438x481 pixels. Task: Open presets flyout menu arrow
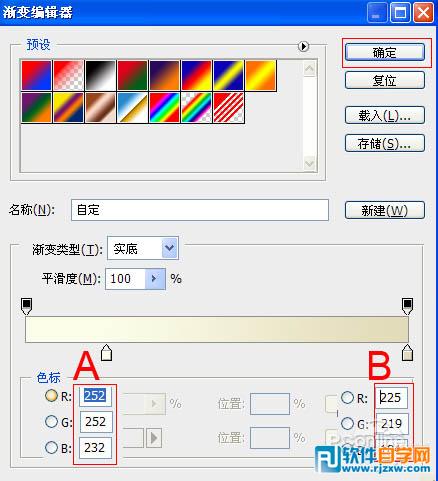(x=303, y=46)
